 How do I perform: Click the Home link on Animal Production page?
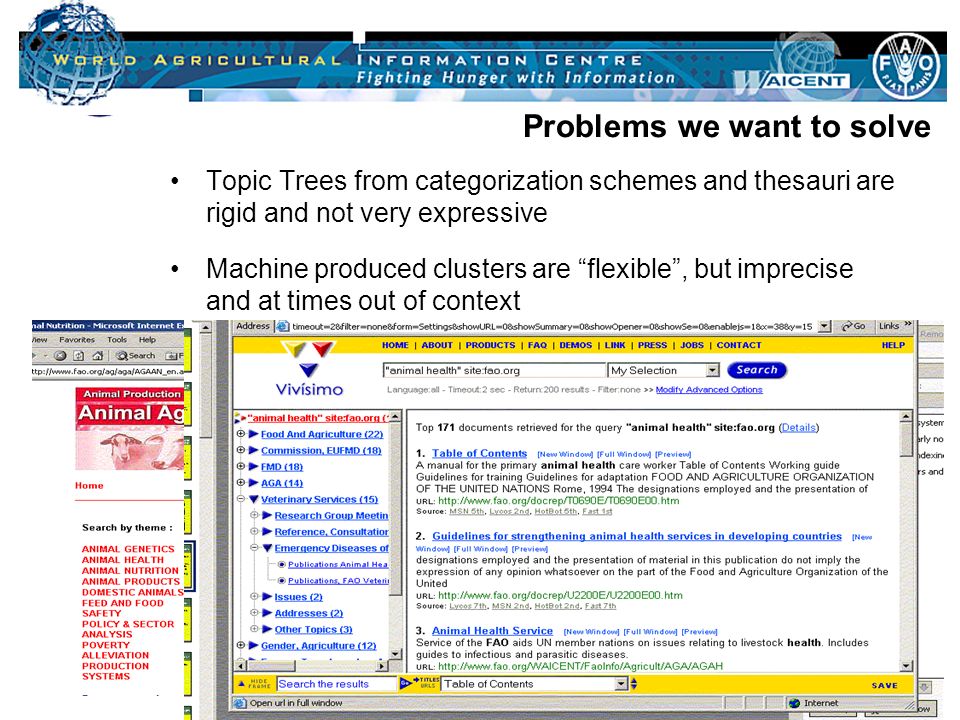(x=89, y=486)
